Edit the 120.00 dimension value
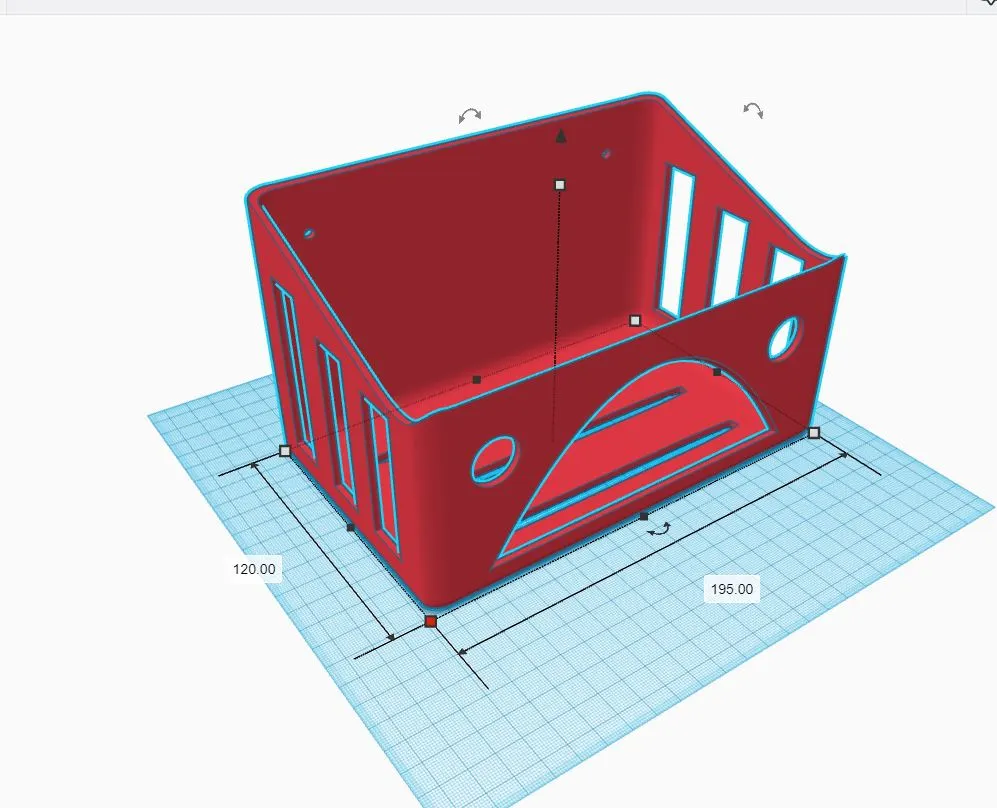The width and height of the screenshot is (997, 808). pyautogui.click(x=254, y=569)
